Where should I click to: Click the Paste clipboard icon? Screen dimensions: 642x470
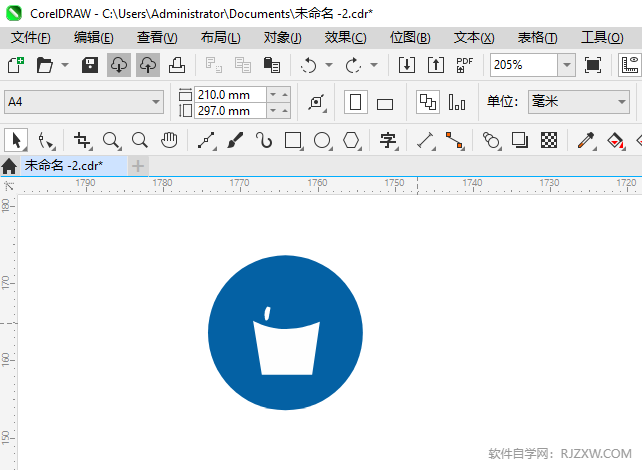pos(271,65)
